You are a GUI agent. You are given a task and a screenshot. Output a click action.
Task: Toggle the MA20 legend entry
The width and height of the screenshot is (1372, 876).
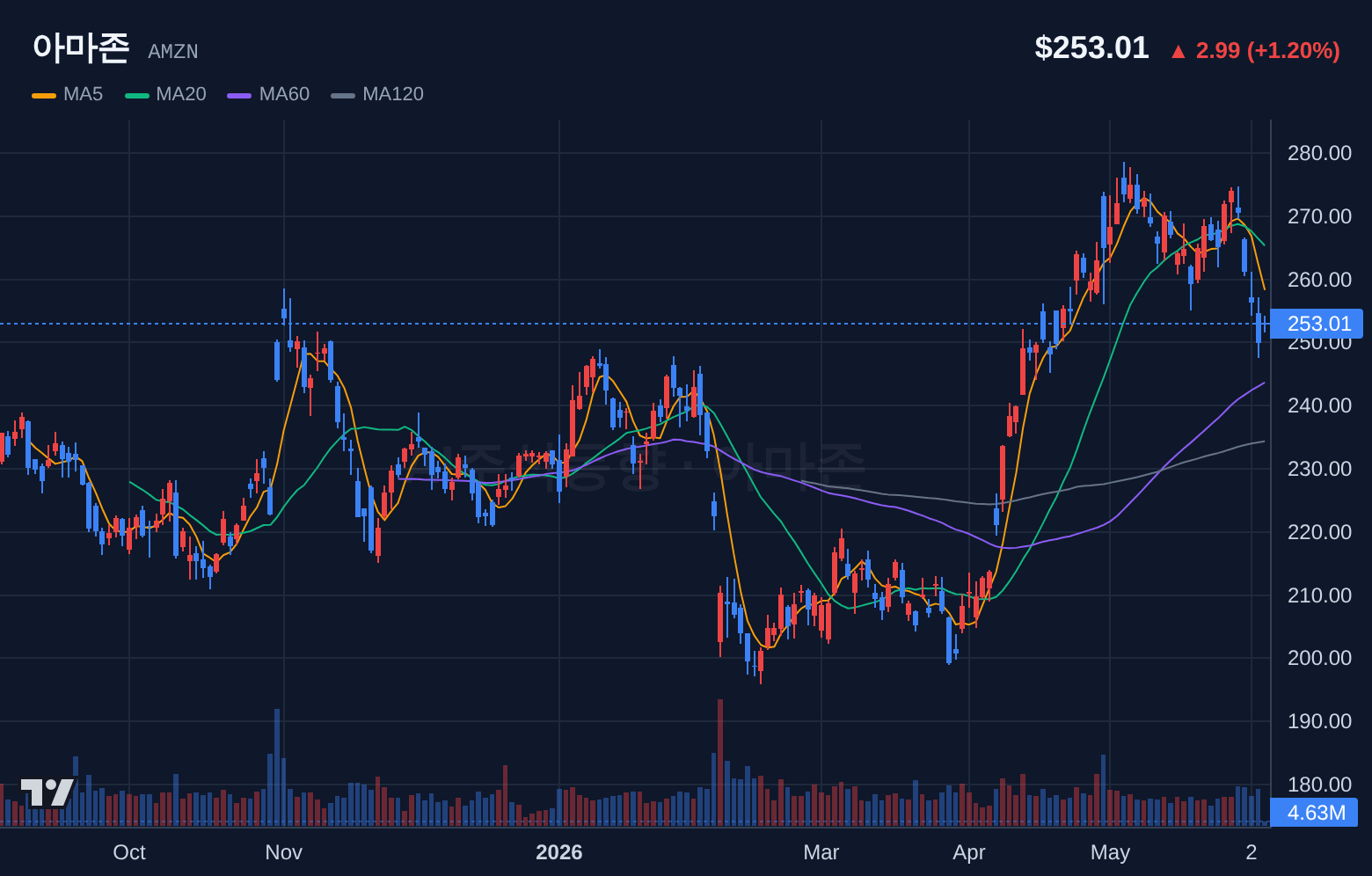point(165,94)
